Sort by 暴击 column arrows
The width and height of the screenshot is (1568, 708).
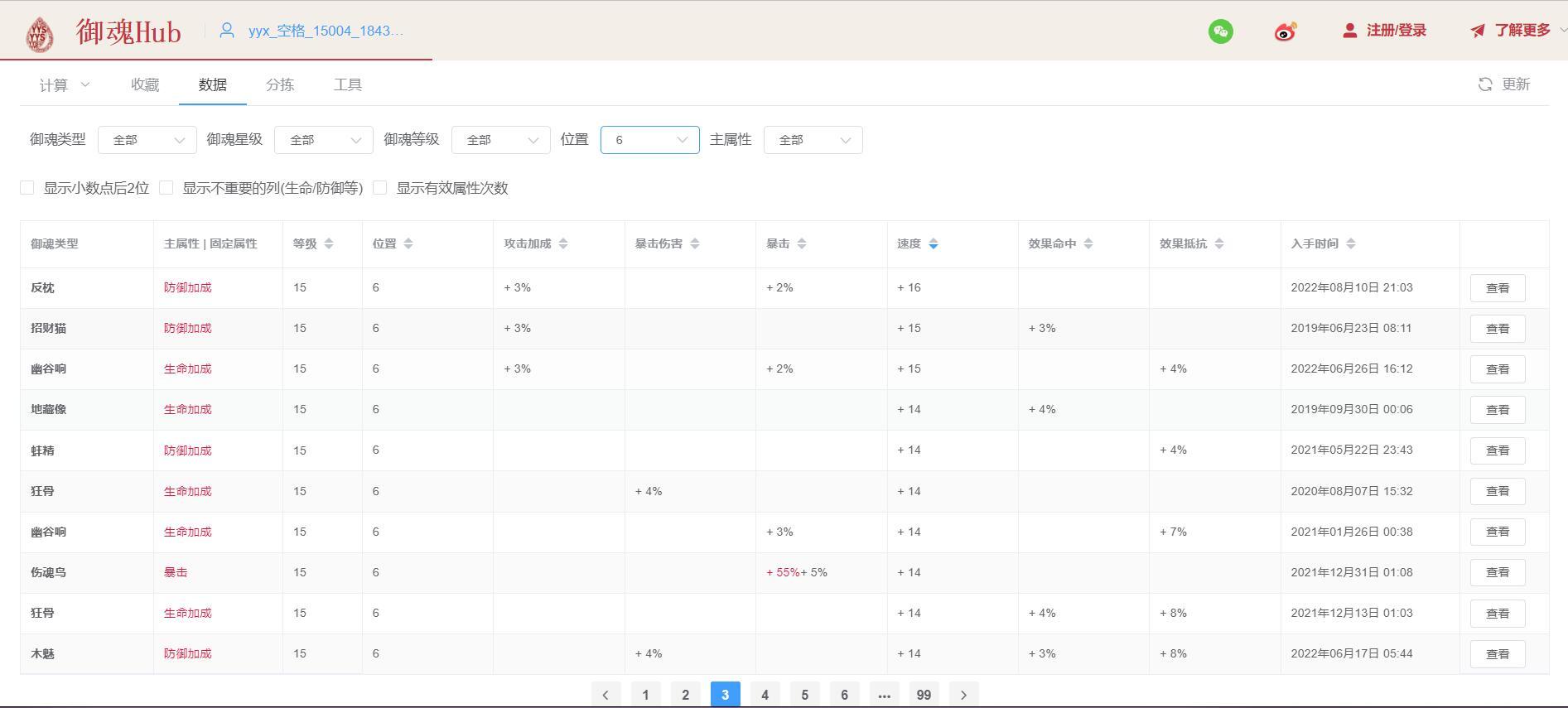(x=801, y=243)
